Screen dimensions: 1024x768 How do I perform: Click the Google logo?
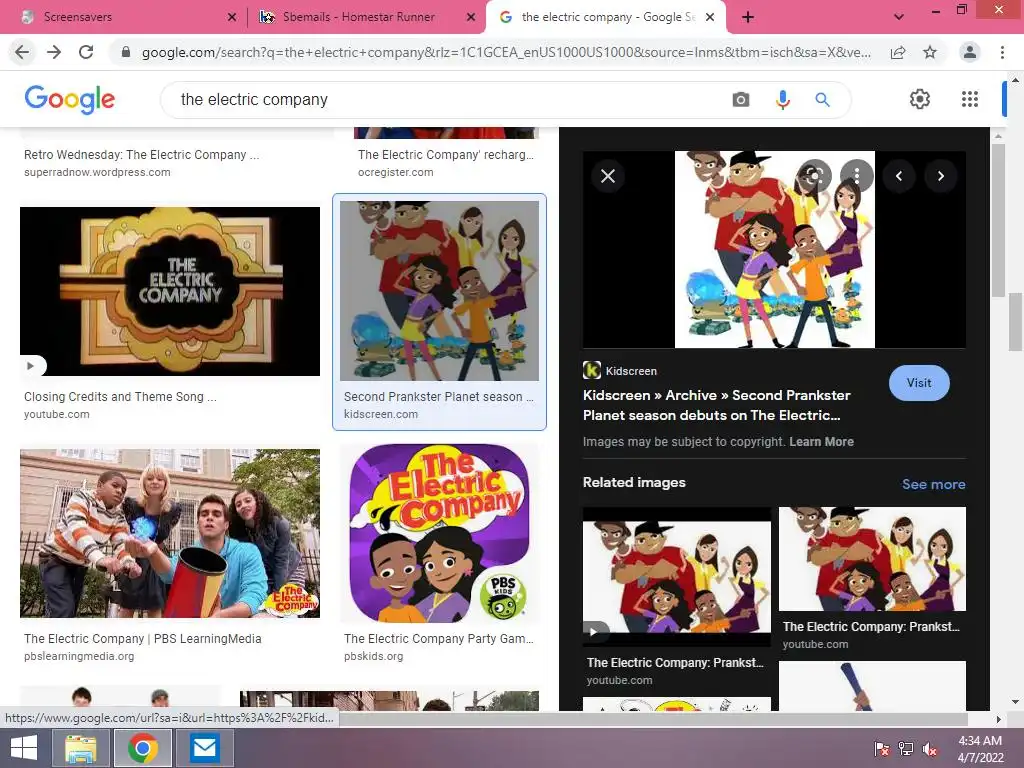point(69,99)
